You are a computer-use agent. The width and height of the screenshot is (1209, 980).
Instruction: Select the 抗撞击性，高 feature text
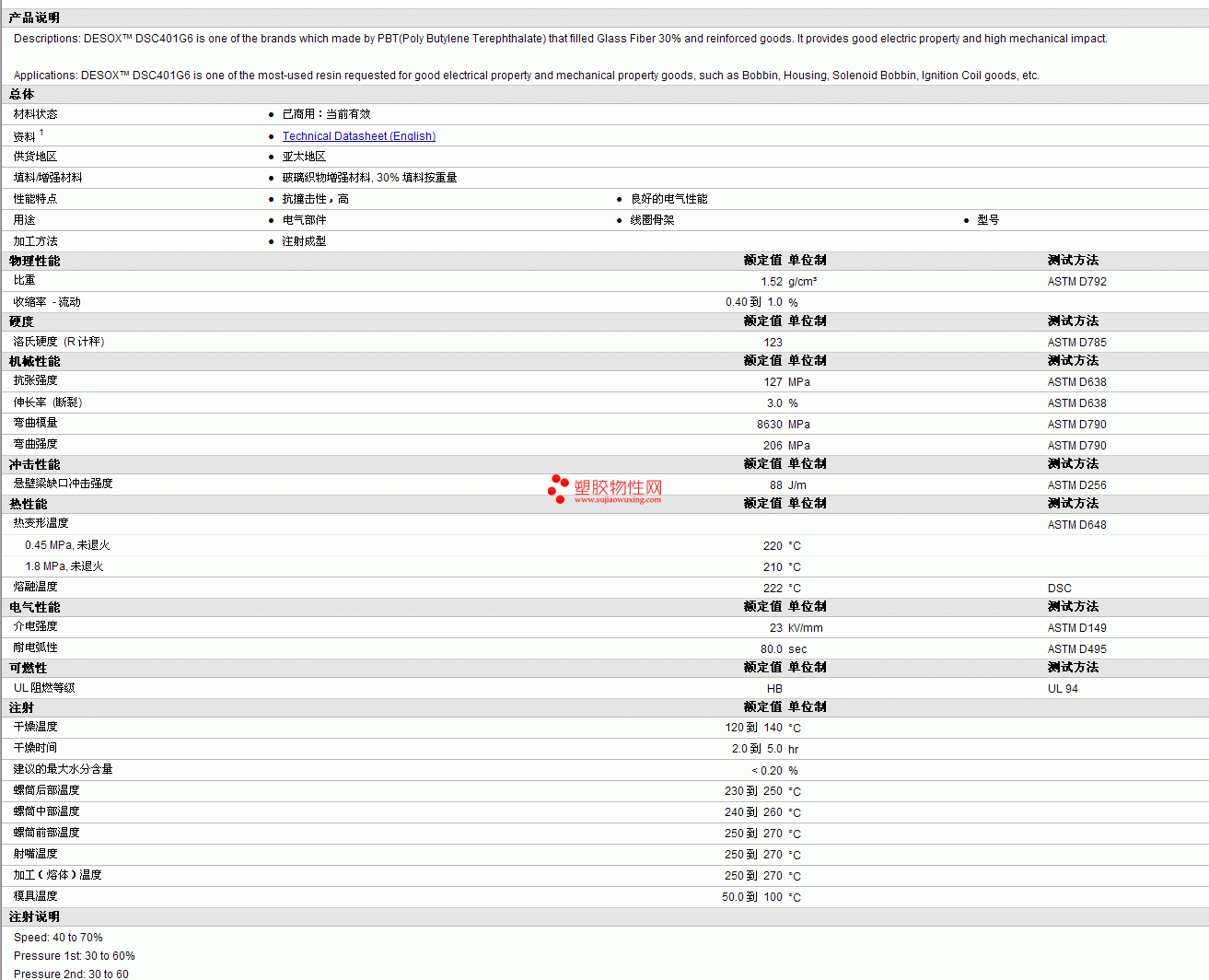coord(315,199)
